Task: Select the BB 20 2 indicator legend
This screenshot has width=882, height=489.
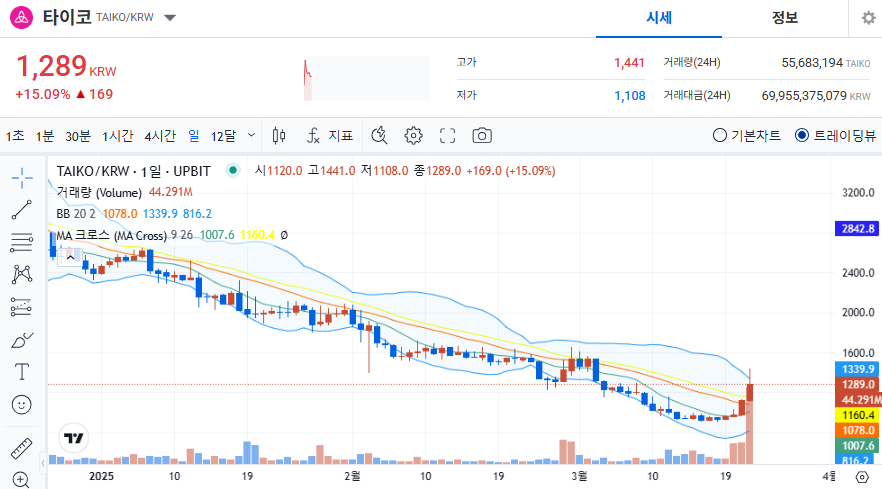Action: point(76,214)
